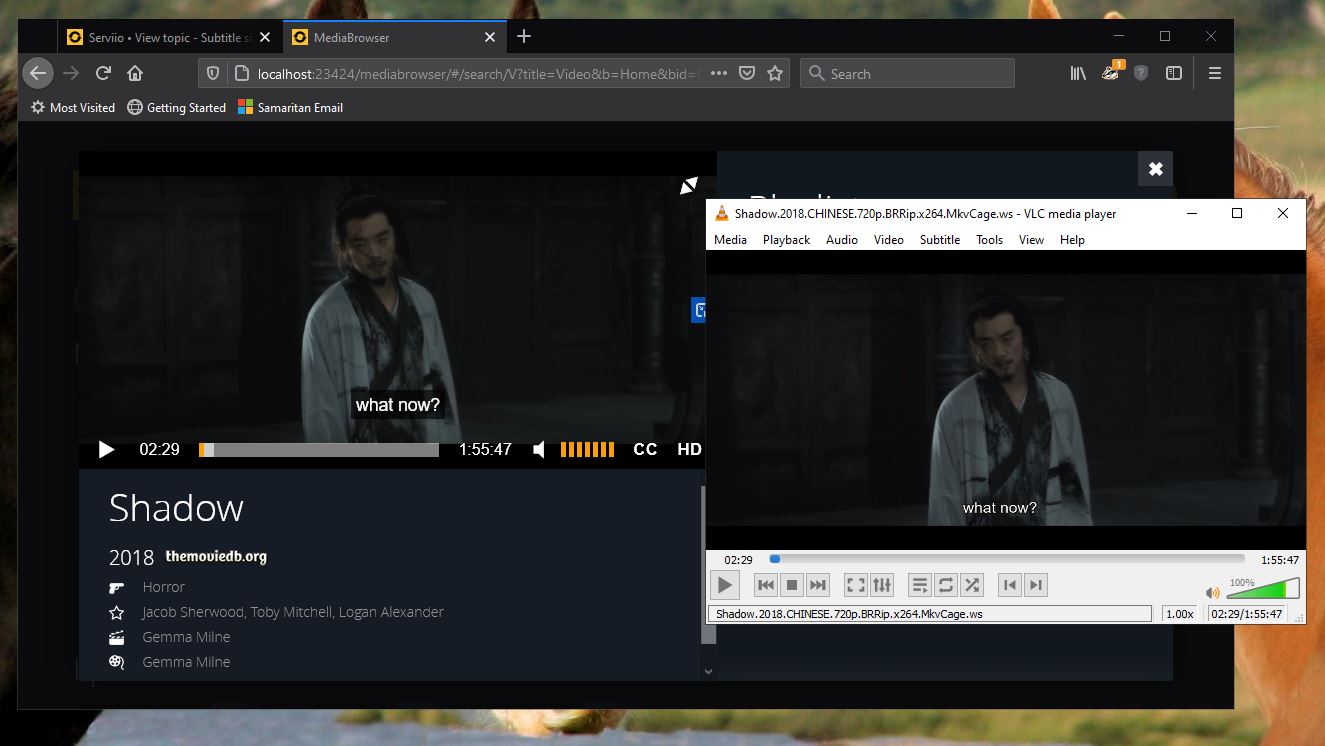Screen dimensions: 1325x746
Task: Toggle VLC fullscreen mode
Action: [855, 585]
